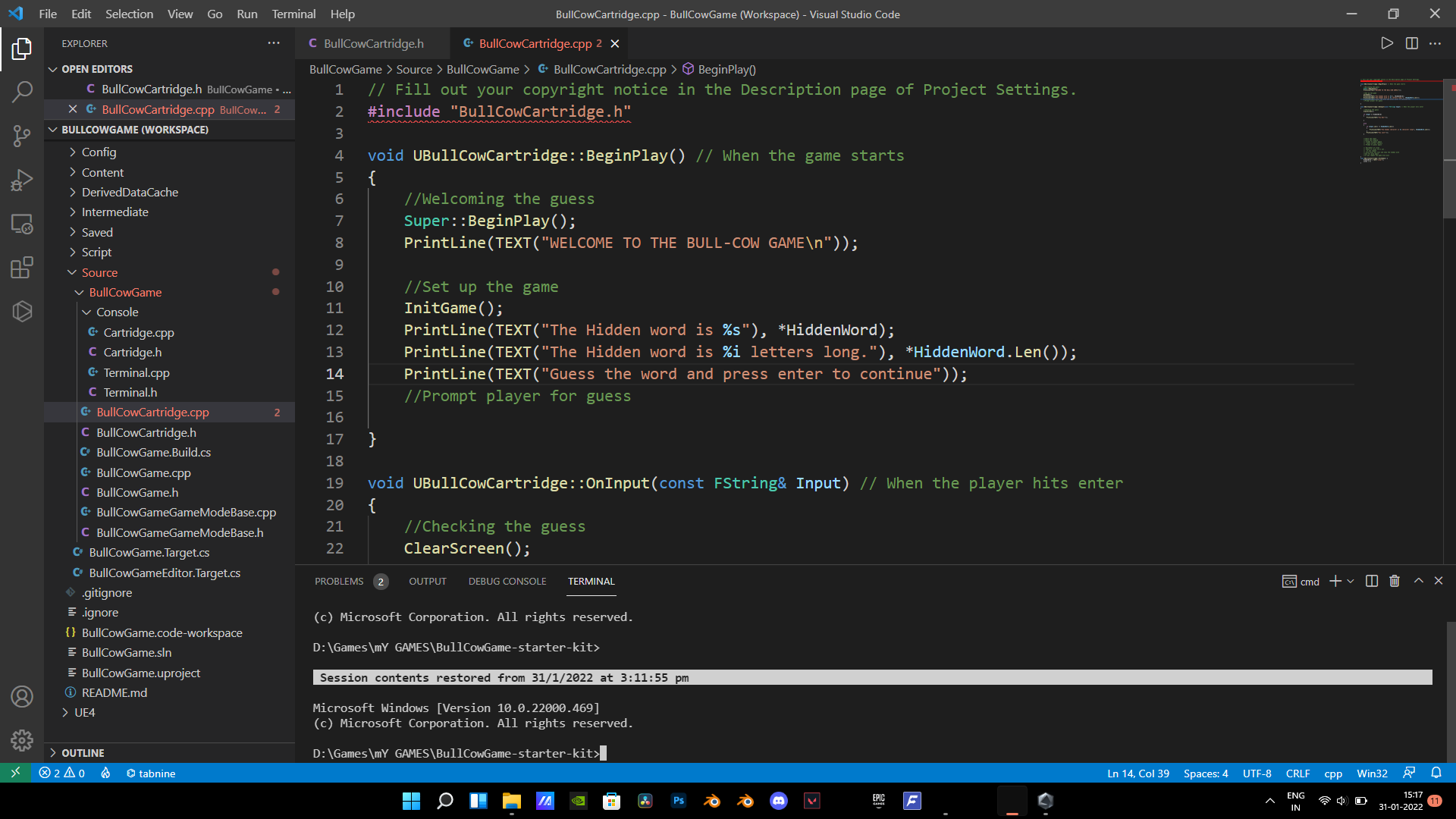Viewport: 1456px width, 819px height.
Task: Click the Run file play icon
Action: (x=1386, y=43)
